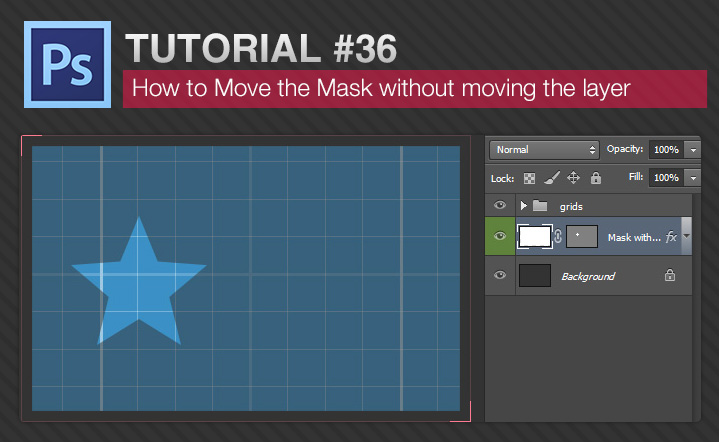Open the Normal blend mode dropdown
The image size is (719, 442).
544,149
